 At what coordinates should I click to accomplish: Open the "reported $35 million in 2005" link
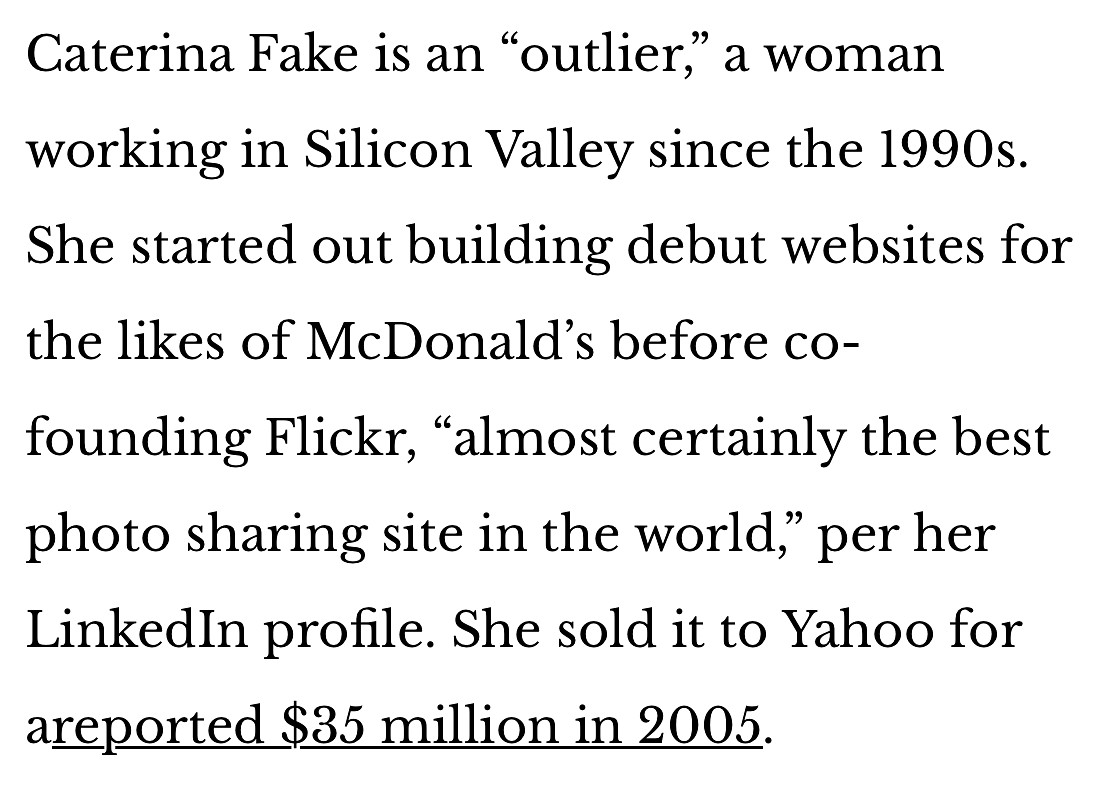pyautogui.click(x=406, y=724)
